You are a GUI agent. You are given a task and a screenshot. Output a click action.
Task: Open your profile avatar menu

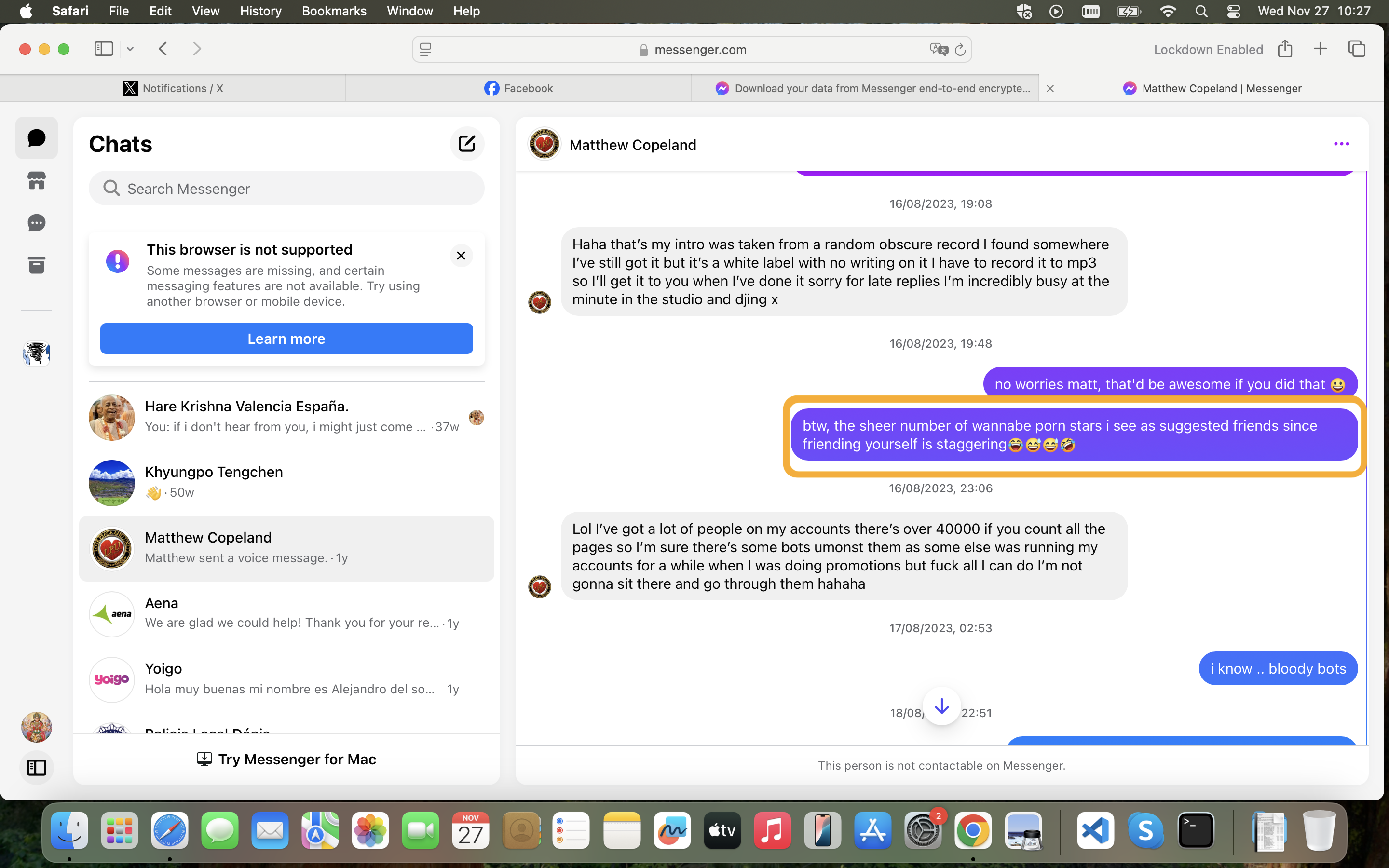pyautogui.click(x=37, y=727)
